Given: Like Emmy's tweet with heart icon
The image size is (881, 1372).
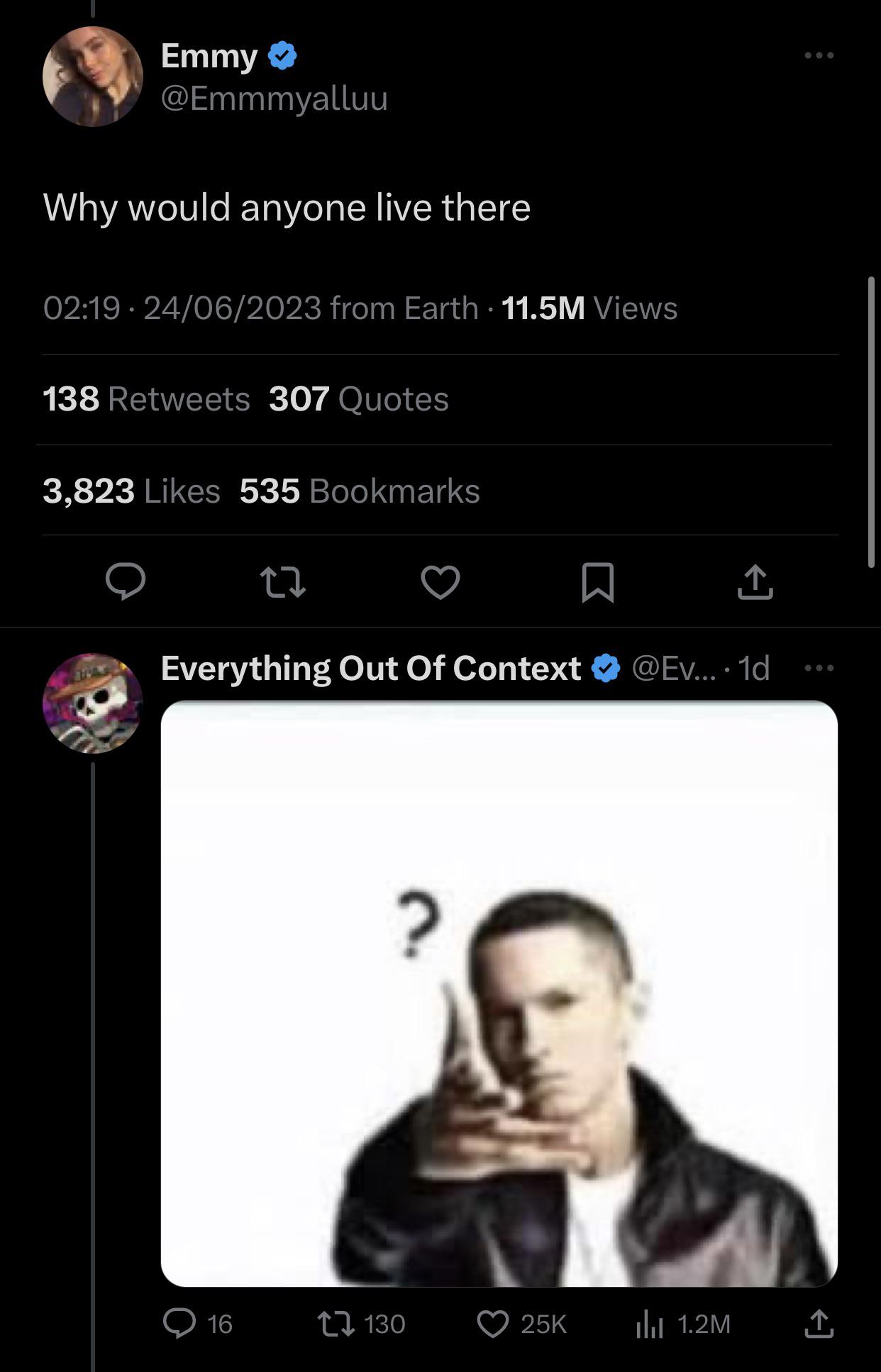Looking at the screenshot, I should click(440, 582).
